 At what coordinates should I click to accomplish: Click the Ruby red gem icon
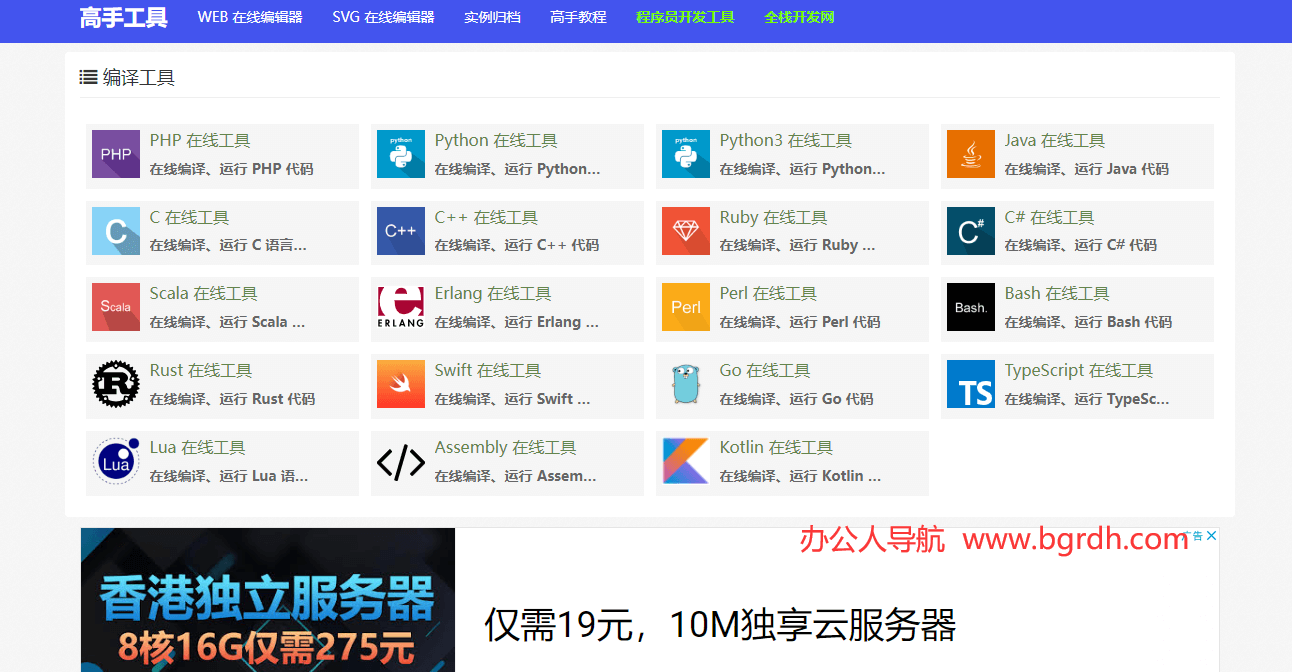coord(686,231)
